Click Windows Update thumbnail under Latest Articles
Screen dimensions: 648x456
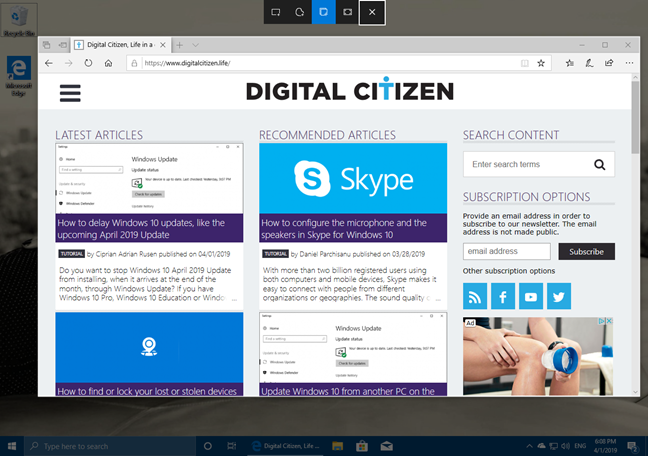[x=149, y=179]
